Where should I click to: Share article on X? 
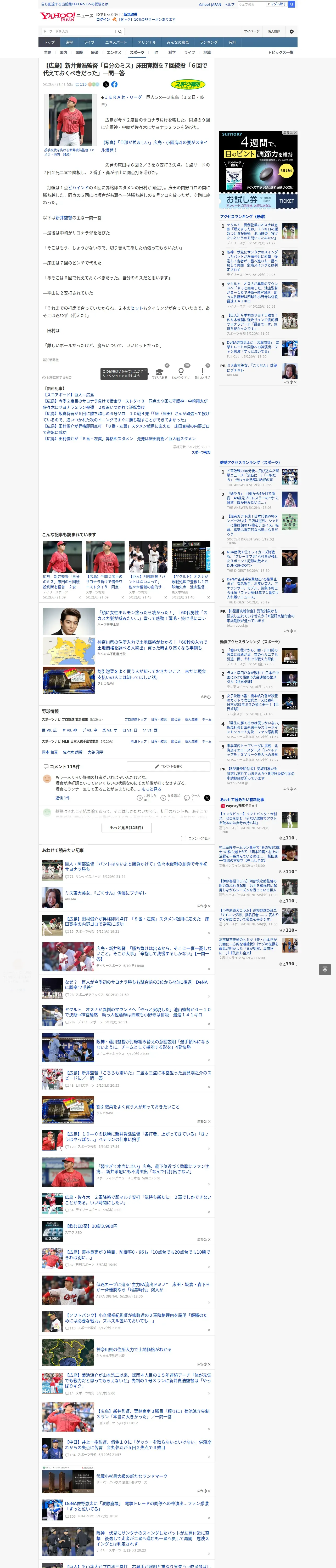pos(106,85)
